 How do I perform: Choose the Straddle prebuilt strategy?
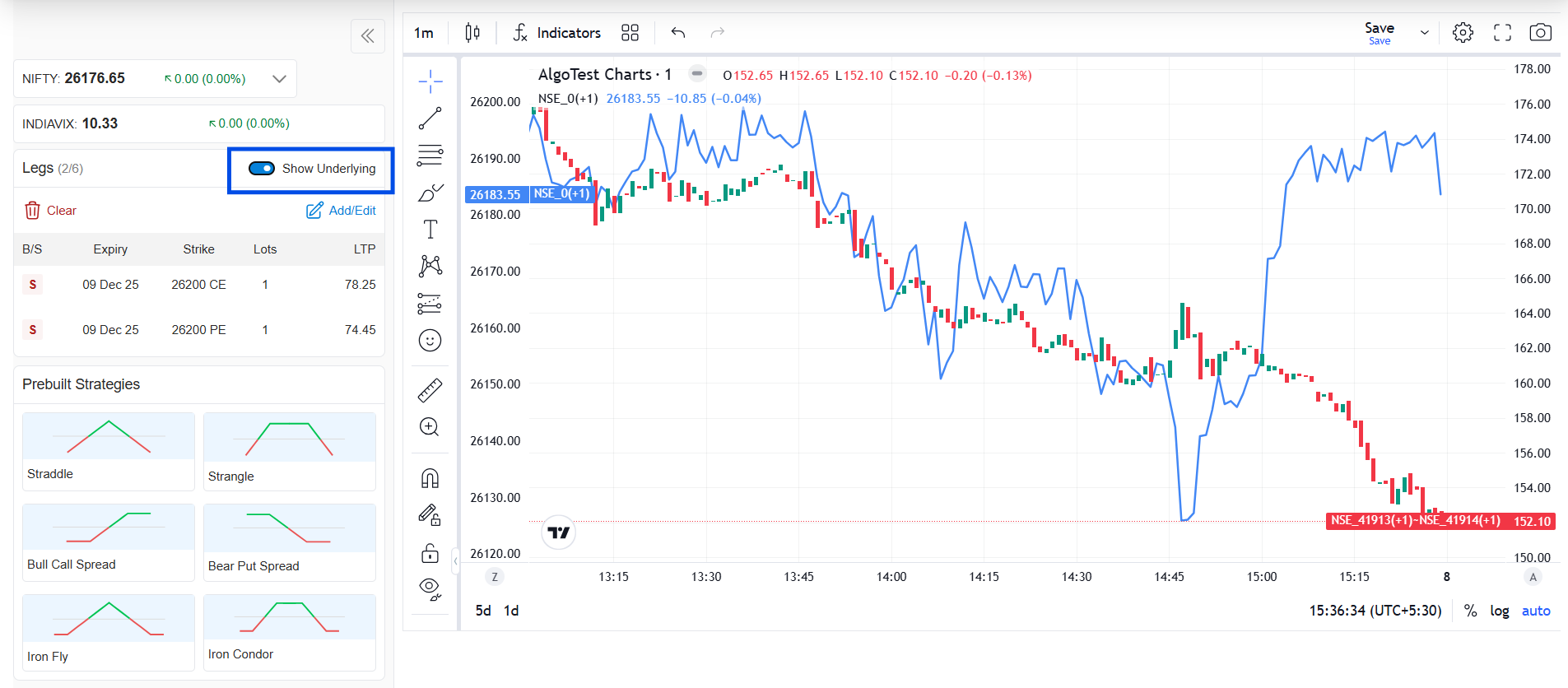click(109, 451)
